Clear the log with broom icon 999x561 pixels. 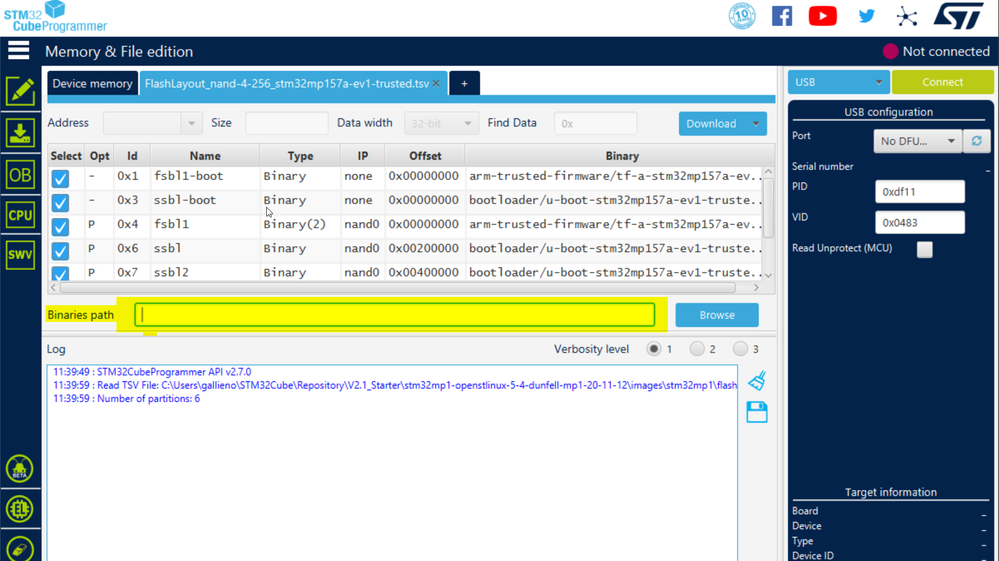(757, 381)
